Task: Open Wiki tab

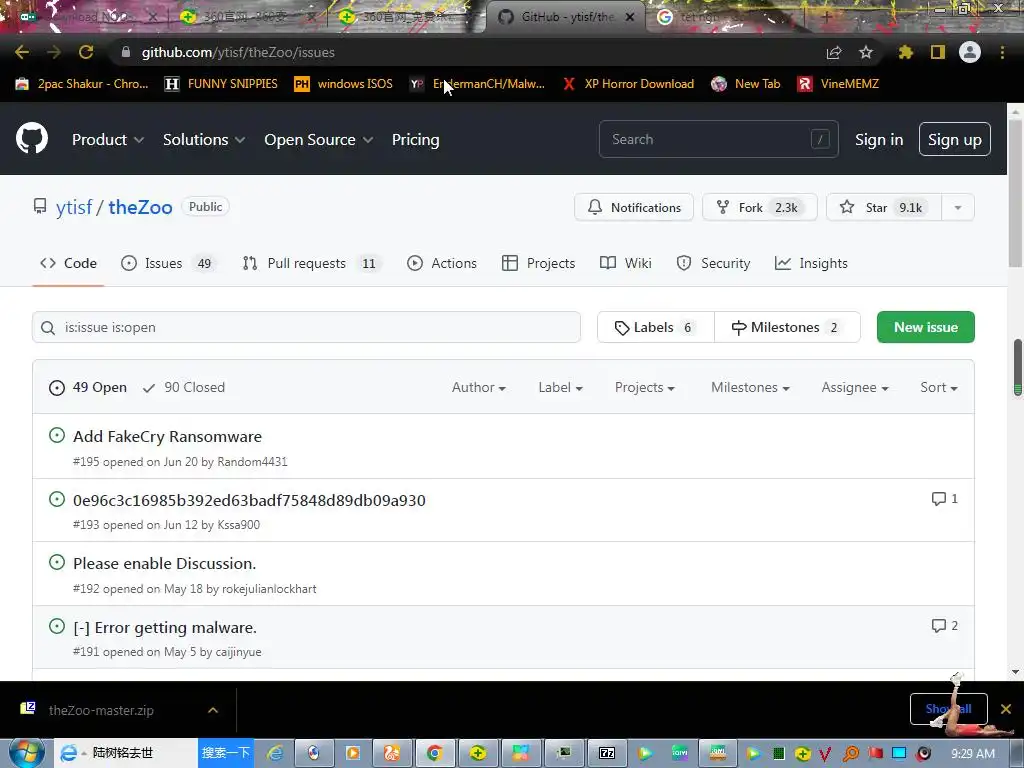Action: (x=625, y=263)
